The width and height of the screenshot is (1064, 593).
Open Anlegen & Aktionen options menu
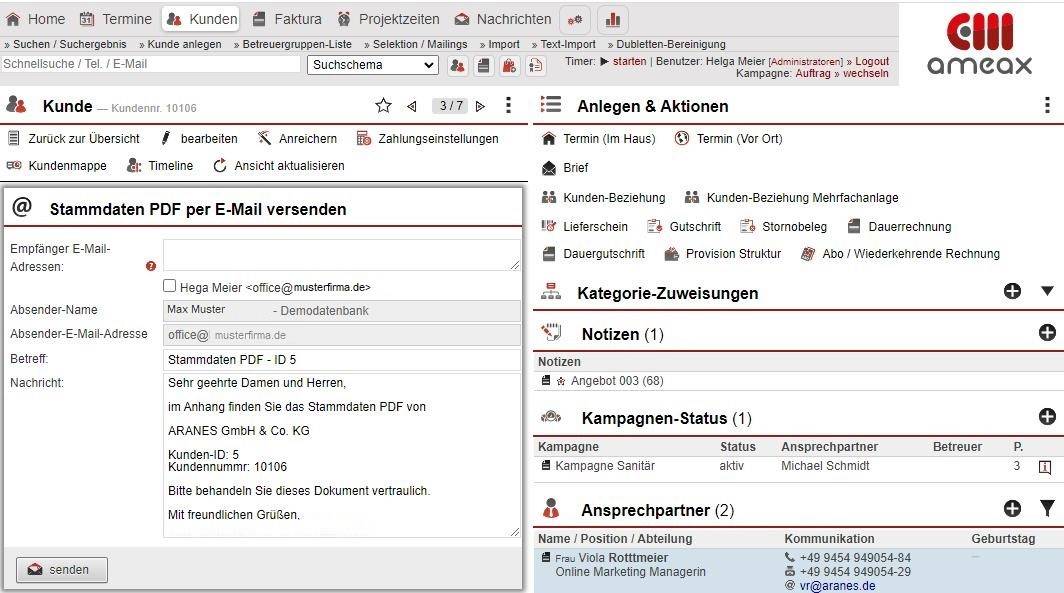1047,106
